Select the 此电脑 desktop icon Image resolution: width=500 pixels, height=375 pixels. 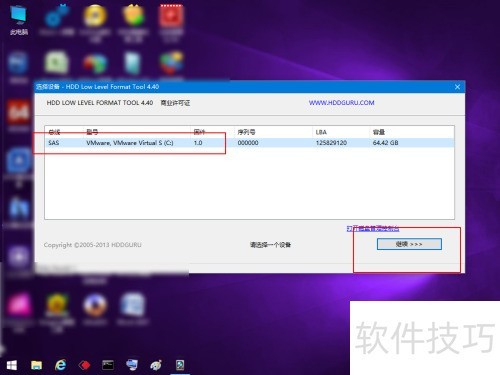(19, 20)
